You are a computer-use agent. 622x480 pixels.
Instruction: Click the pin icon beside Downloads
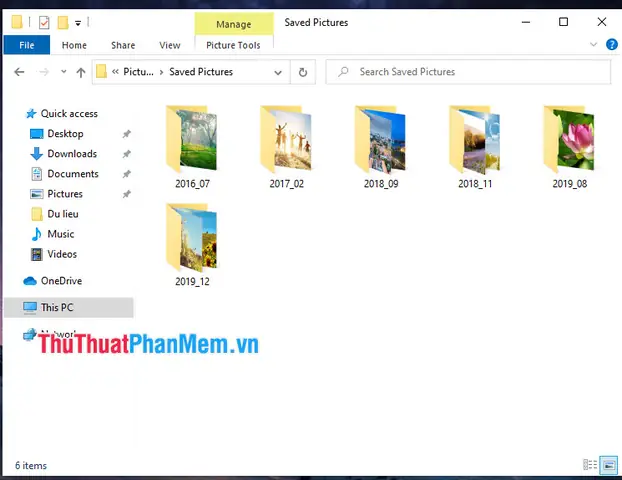coord(126,154)
